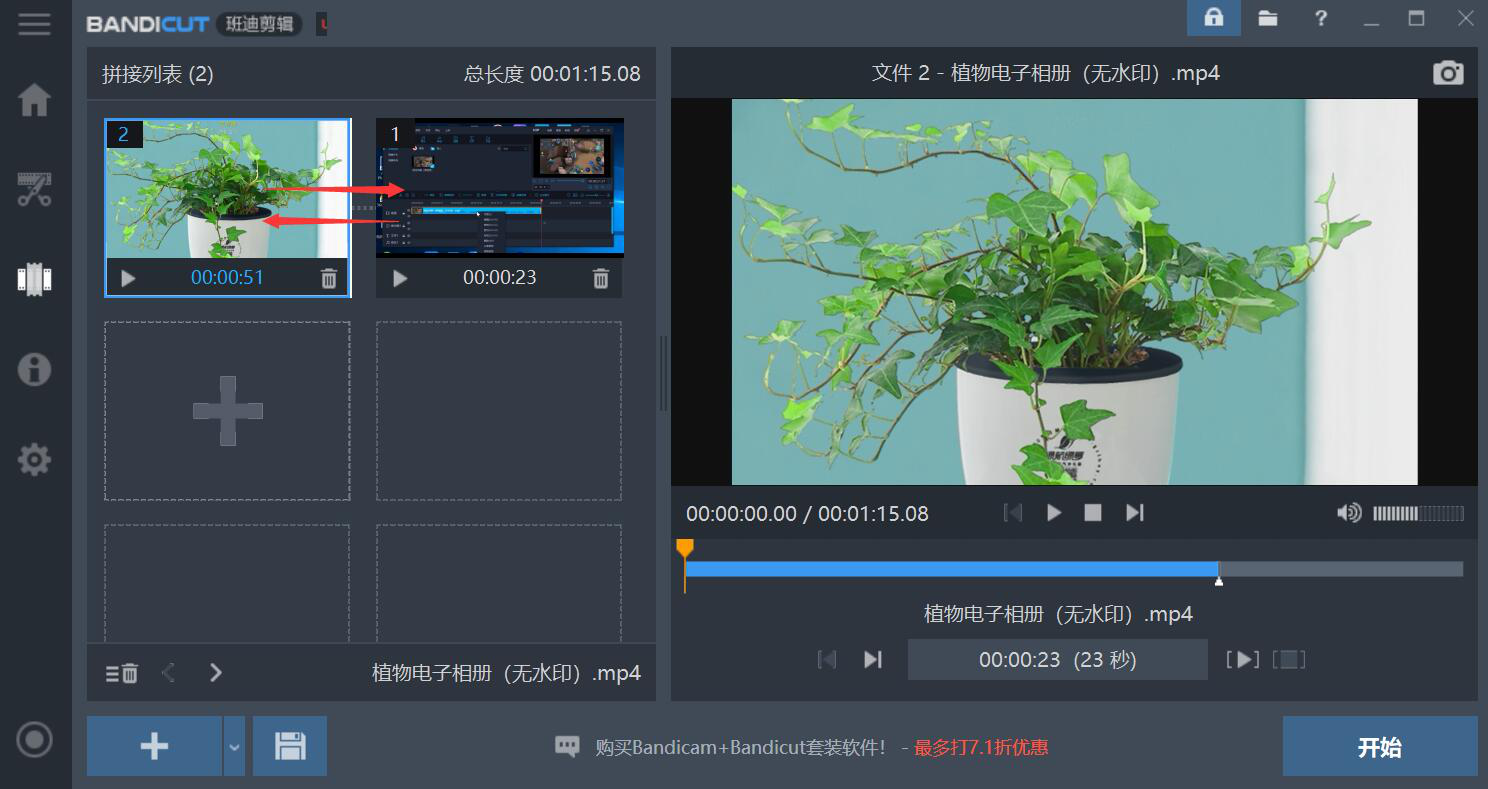
Task: Play the preview video
Action: [x=1054, y=513]
